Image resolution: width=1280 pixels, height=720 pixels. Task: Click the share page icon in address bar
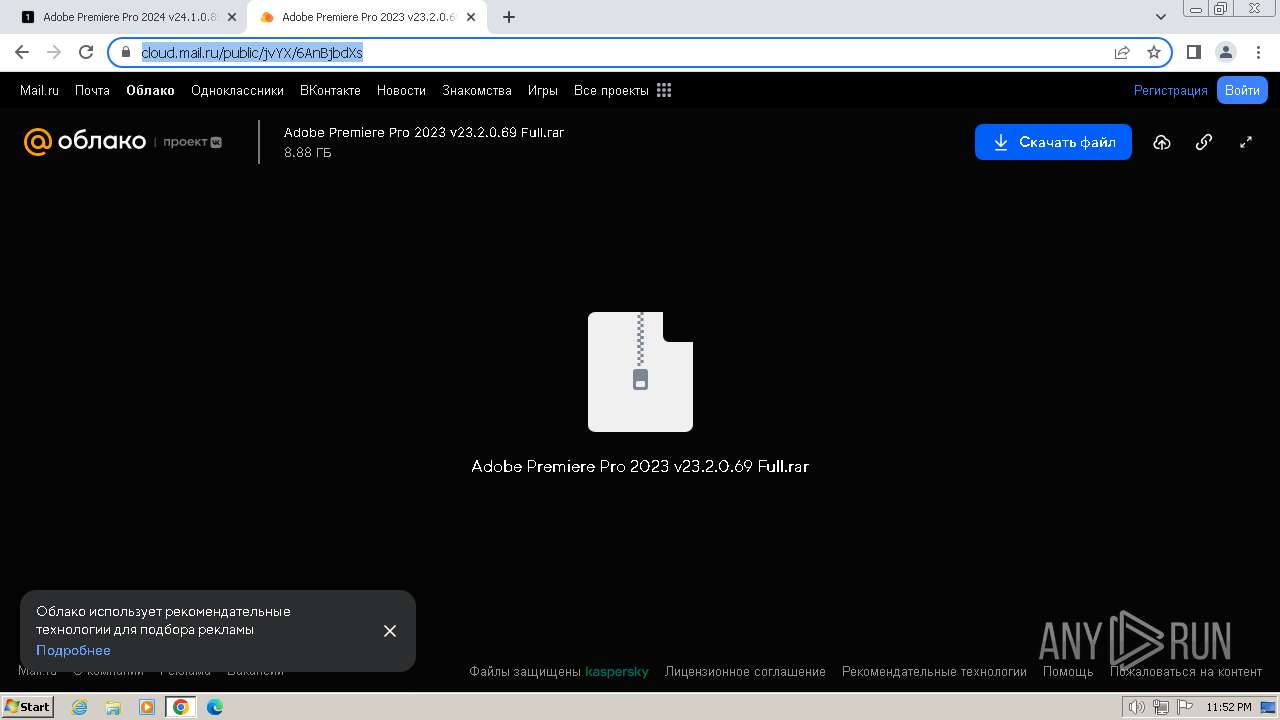(x=1122, y=52)
